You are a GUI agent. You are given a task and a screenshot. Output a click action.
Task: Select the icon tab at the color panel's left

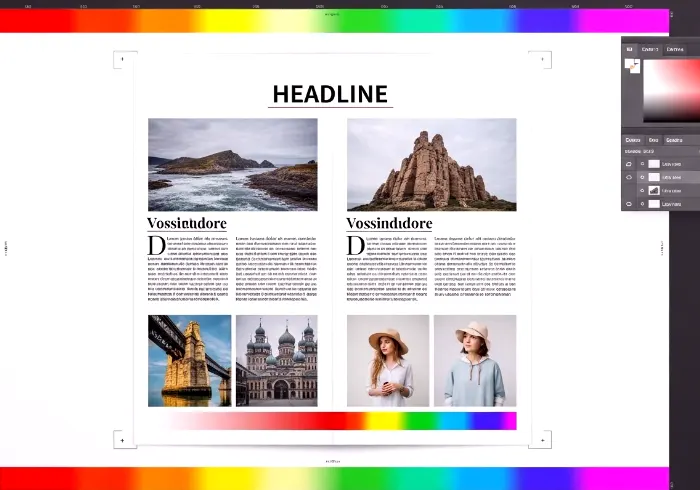pos(629,49)
